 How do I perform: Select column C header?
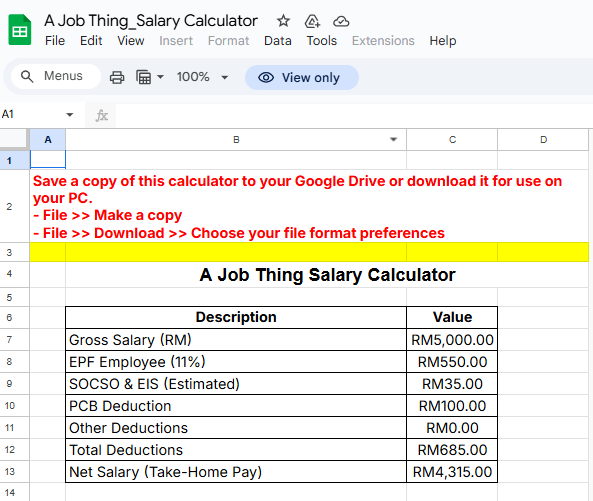[x=452, y=140]
